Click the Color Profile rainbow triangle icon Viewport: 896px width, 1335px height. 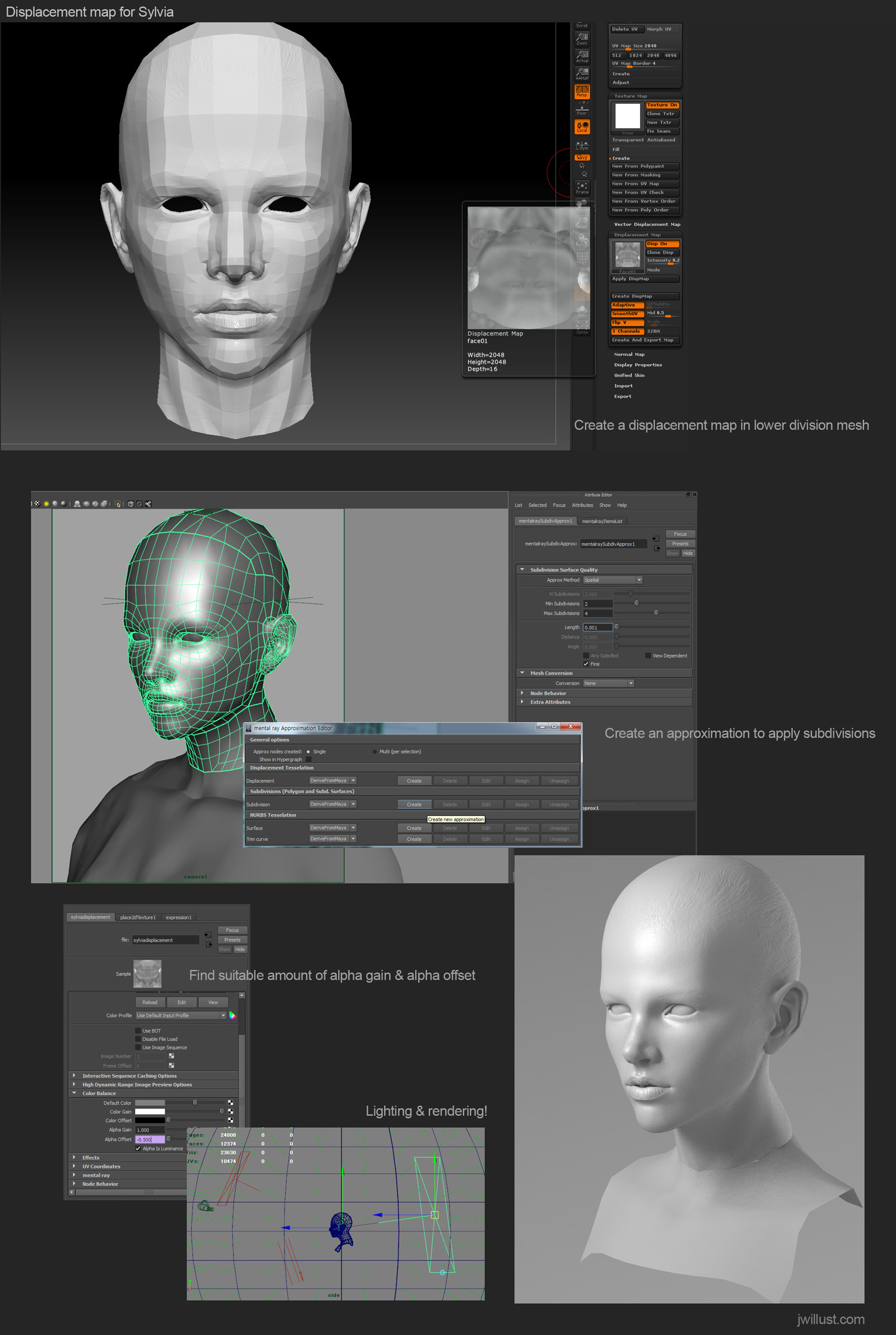tap(232, 1015)
